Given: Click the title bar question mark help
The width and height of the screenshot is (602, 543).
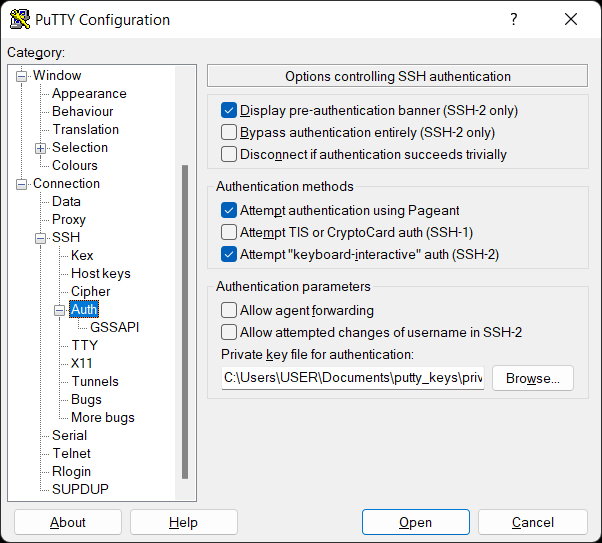Looking at the screenshot, I should coord(514,20).
